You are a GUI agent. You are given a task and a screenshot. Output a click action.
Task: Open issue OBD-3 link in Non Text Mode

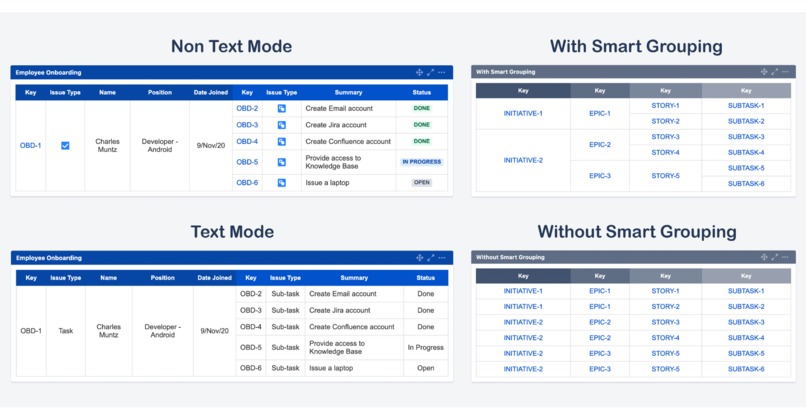click(247, 125)
